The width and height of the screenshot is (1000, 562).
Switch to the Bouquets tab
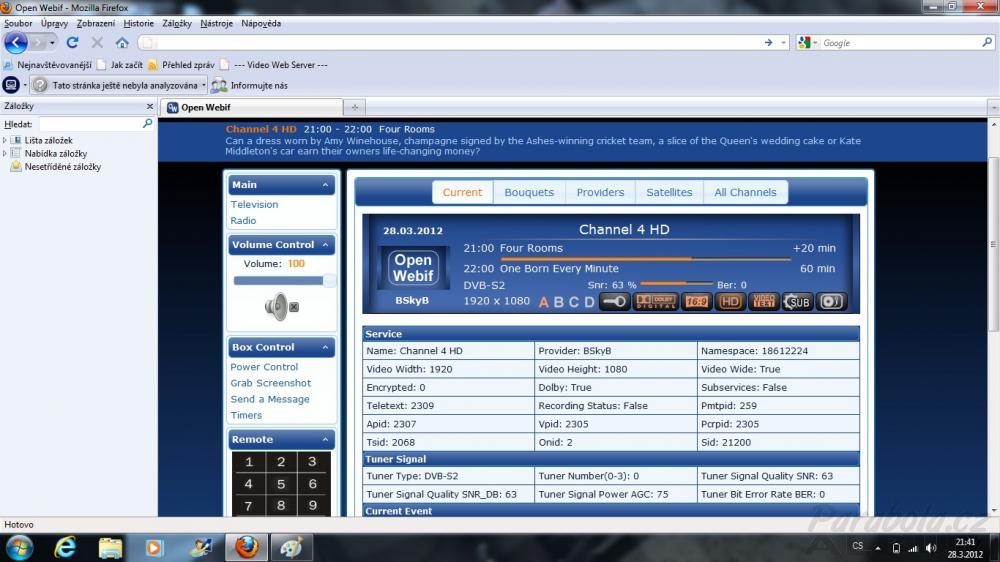(x=529, y=192)
